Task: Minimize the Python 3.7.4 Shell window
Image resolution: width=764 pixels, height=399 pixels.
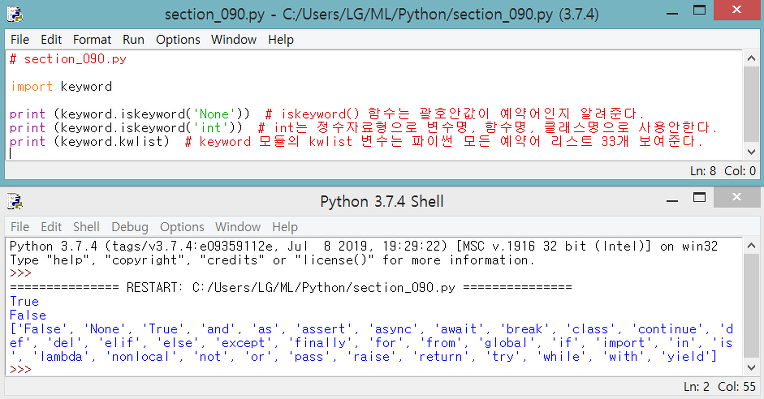Action: coord(672,199)
